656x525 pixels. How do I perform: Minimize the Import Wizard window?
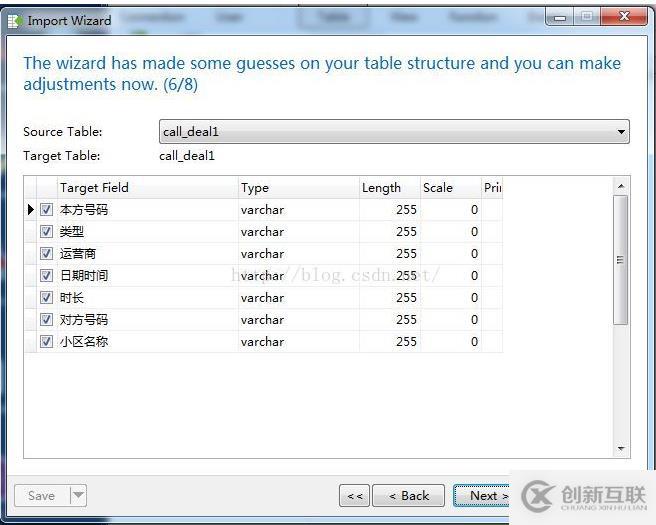560,18
